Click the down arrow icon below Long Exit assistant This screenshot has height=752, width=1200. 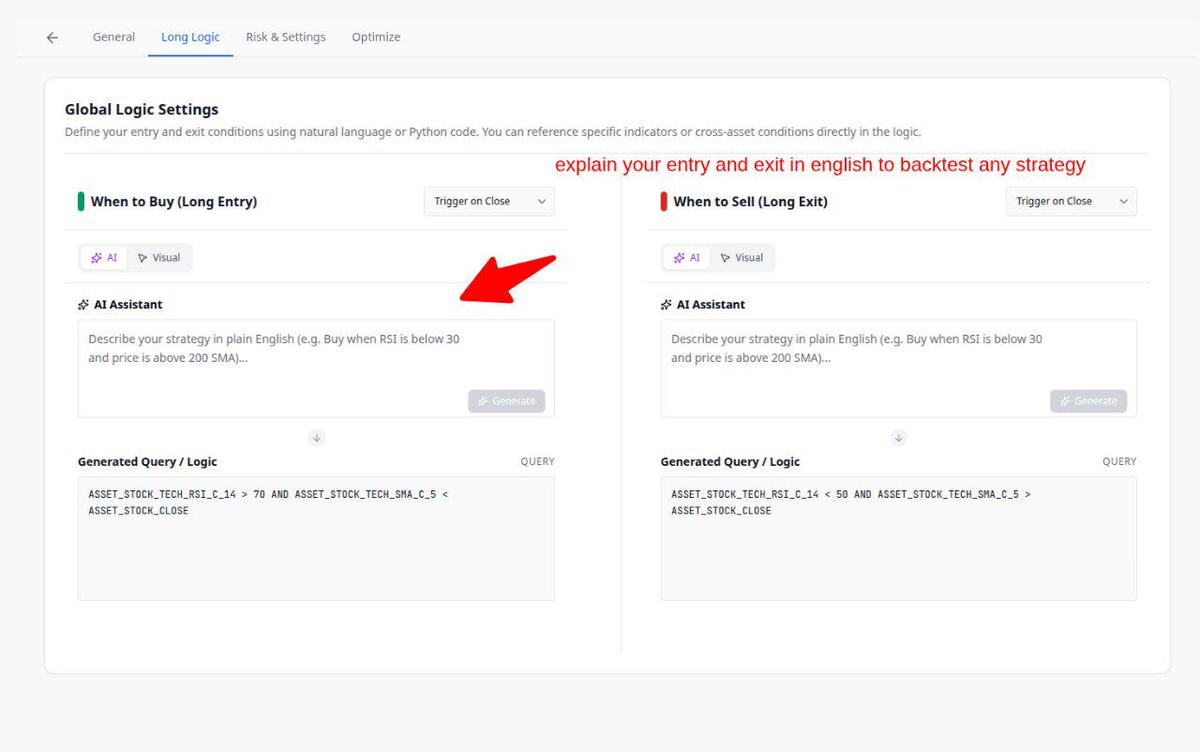click(898, 438)
